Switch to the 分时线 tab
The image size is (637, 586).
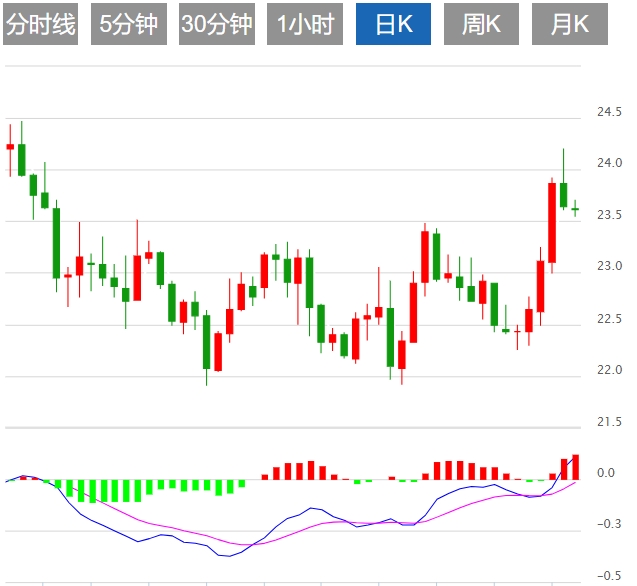point(41,25)
